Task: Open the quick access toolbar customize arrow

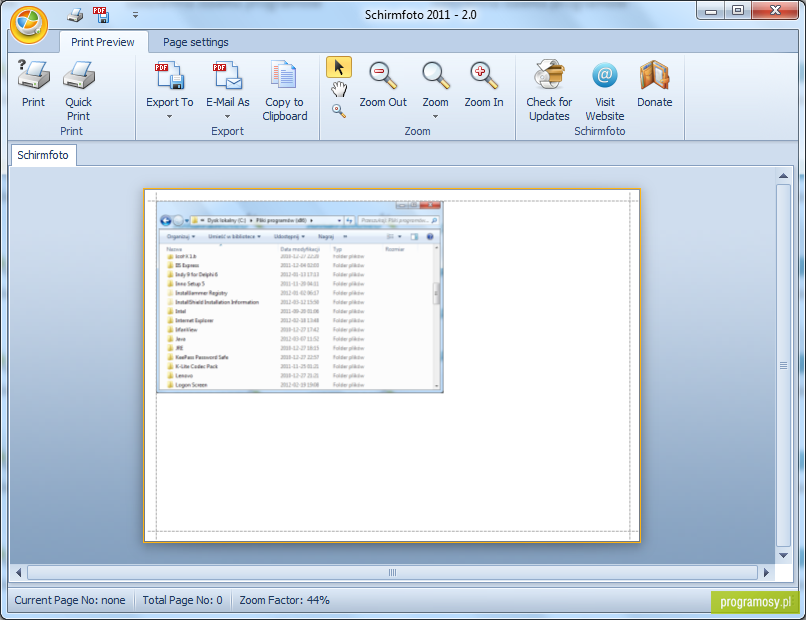Action: tap(135, 15)
